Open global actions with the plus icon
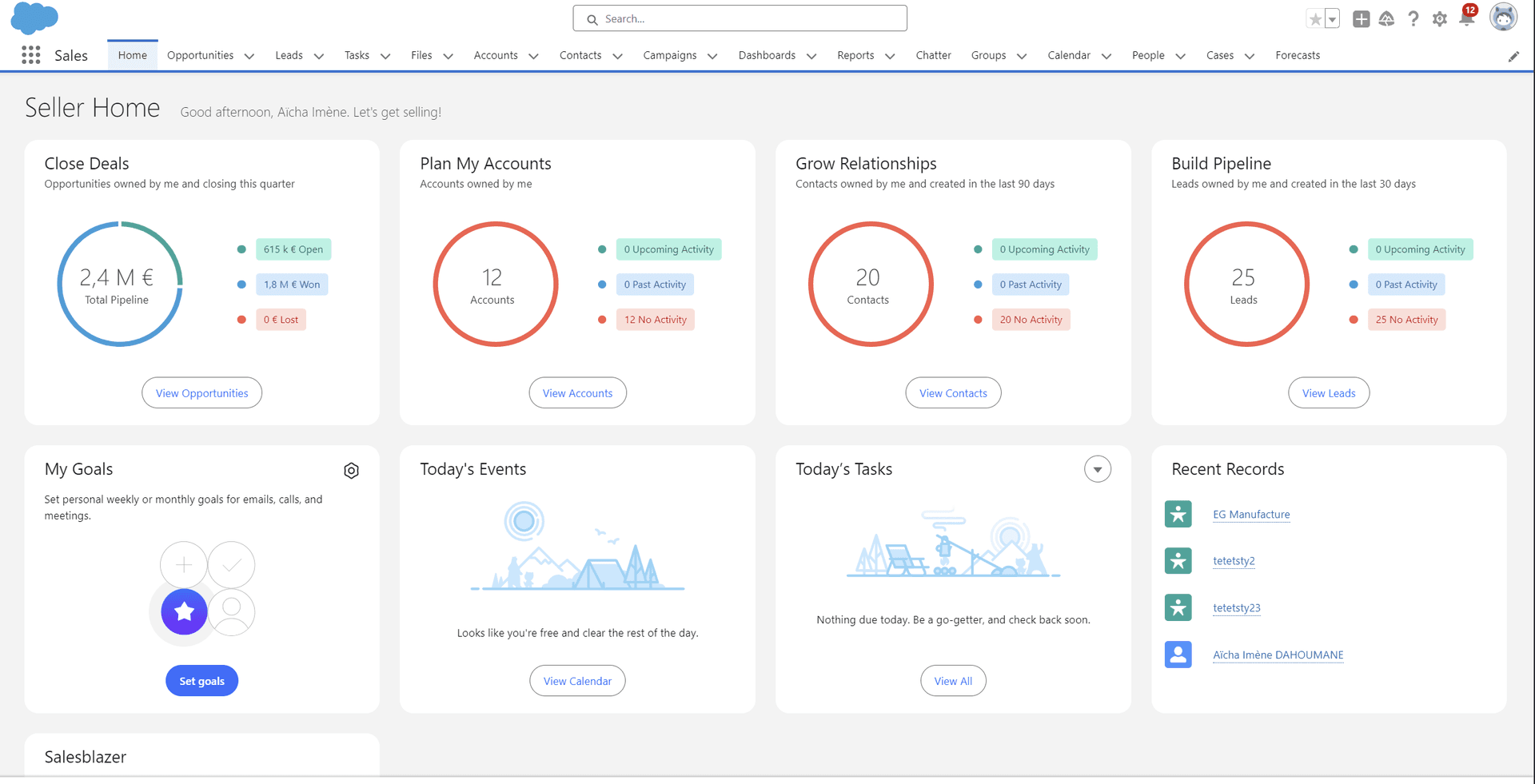The image size is (1535, 784). [x=1361, y=18]
